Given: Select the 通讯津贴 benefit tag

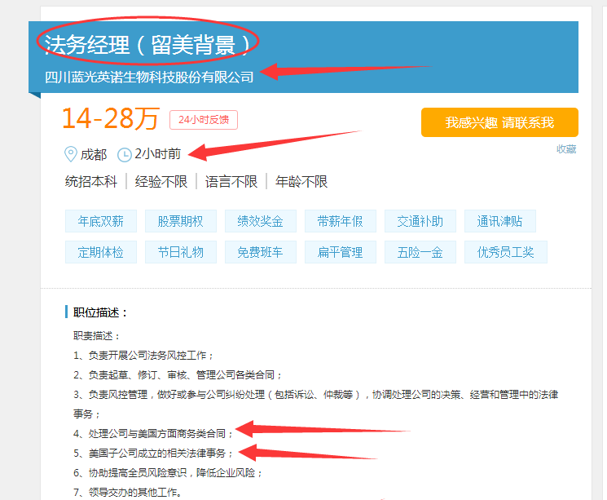Looking at the screenshot, I should (500, 221).
